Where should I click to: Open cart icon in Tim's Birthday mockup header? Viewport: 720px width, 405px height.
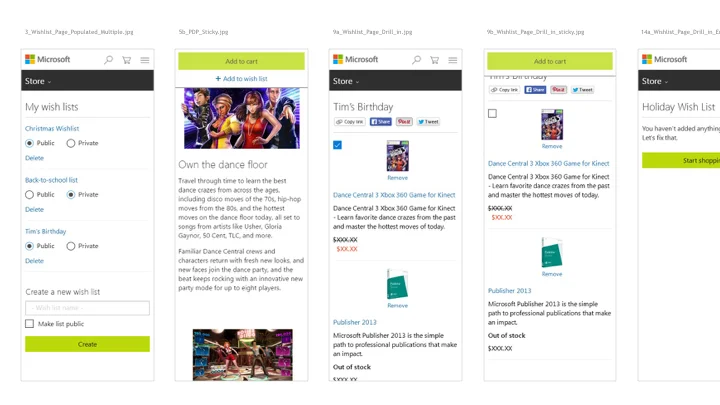[434, 60]
